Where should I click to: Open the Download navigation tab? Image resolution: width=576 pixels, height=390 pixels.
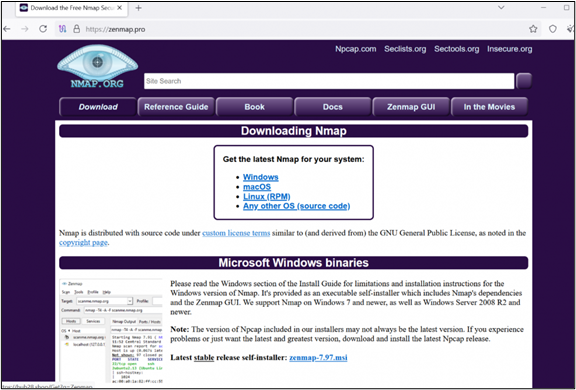click(x=98, y=107)
